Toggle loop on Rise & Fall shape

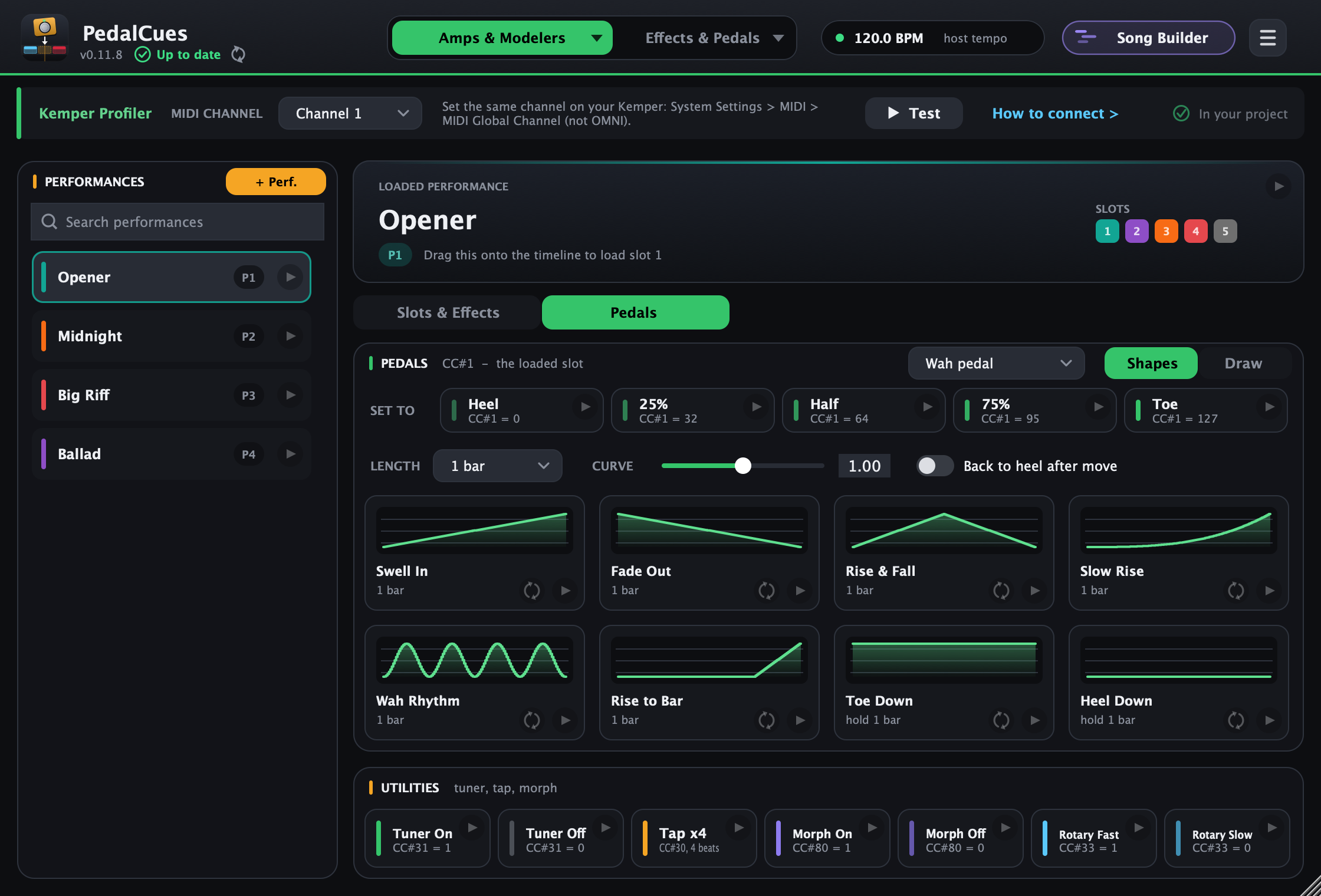(1001, 590)
